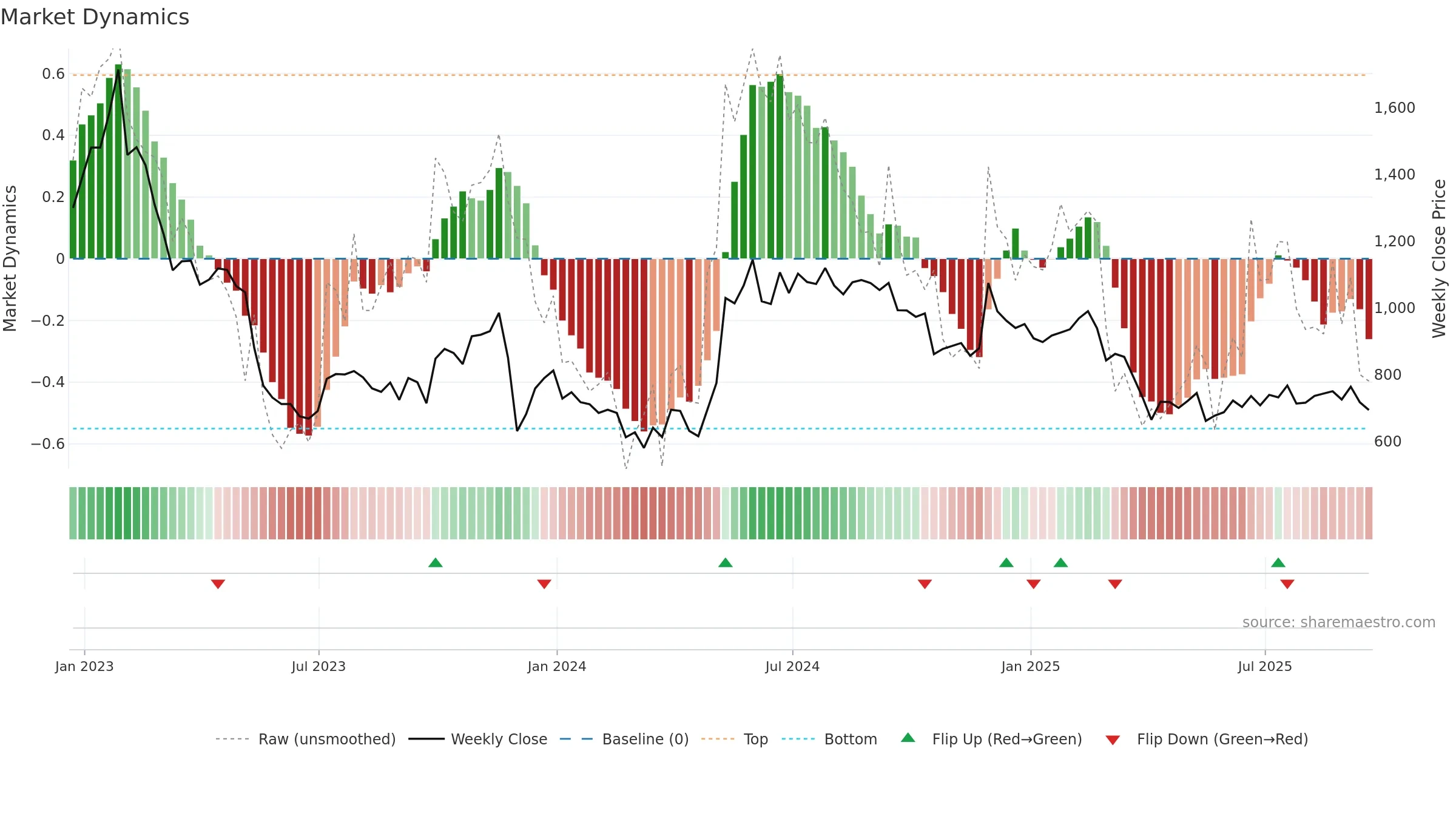The height and width of the screenshot is (819, 1456).
Task: Click the Flip Up triangle near May 2024
Action: pyautogui.click(x=725, y=562)
